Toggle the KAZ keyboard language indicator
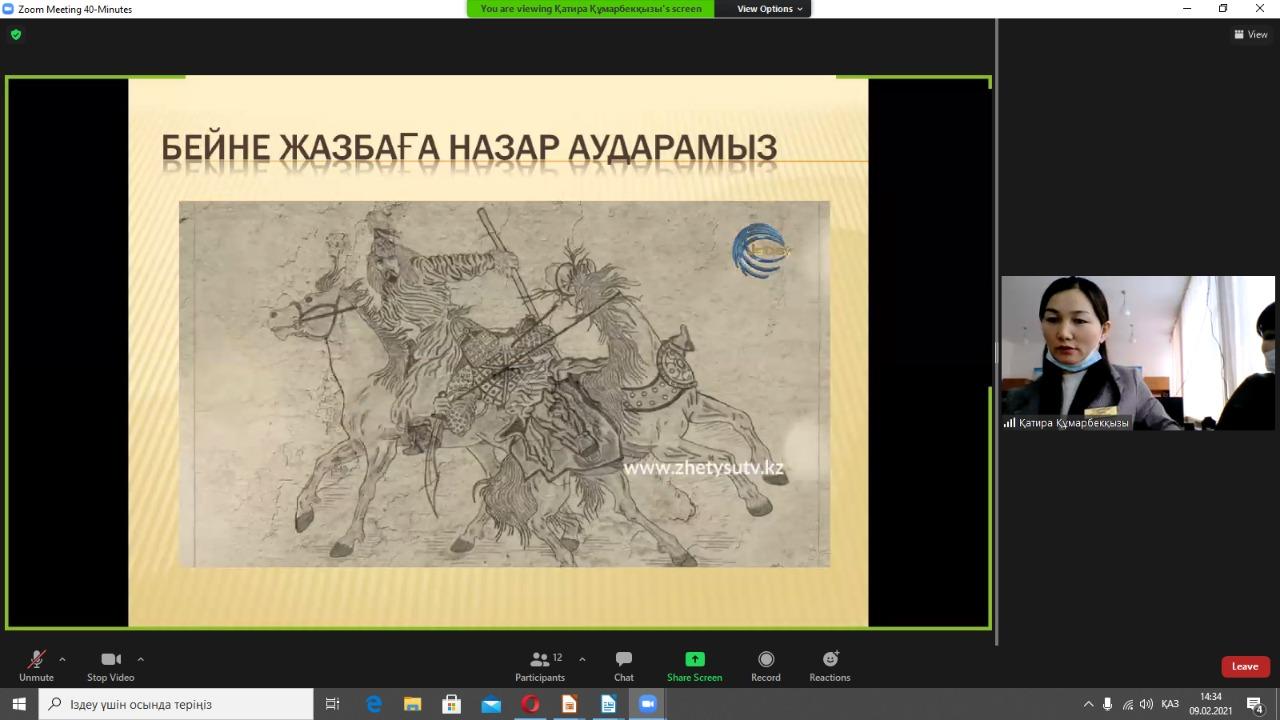This screenshot has width=1280, height=720. click(1169, 705)
